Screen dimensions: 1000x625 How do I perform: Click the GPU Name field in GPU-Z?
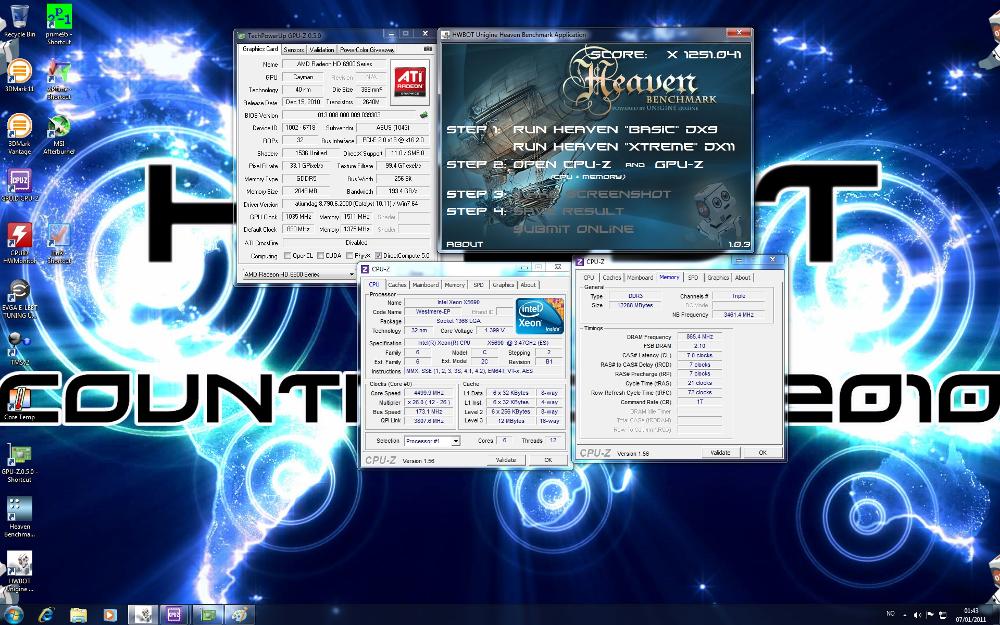pos(335,64)
